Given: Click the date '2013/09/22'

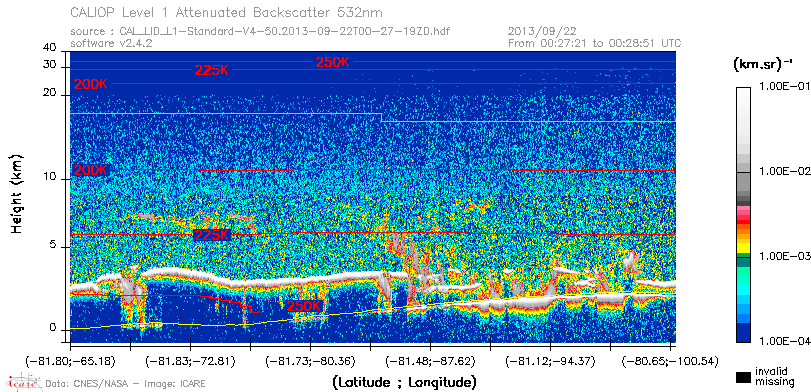Looking at the screenshot, I should (542, 32).
